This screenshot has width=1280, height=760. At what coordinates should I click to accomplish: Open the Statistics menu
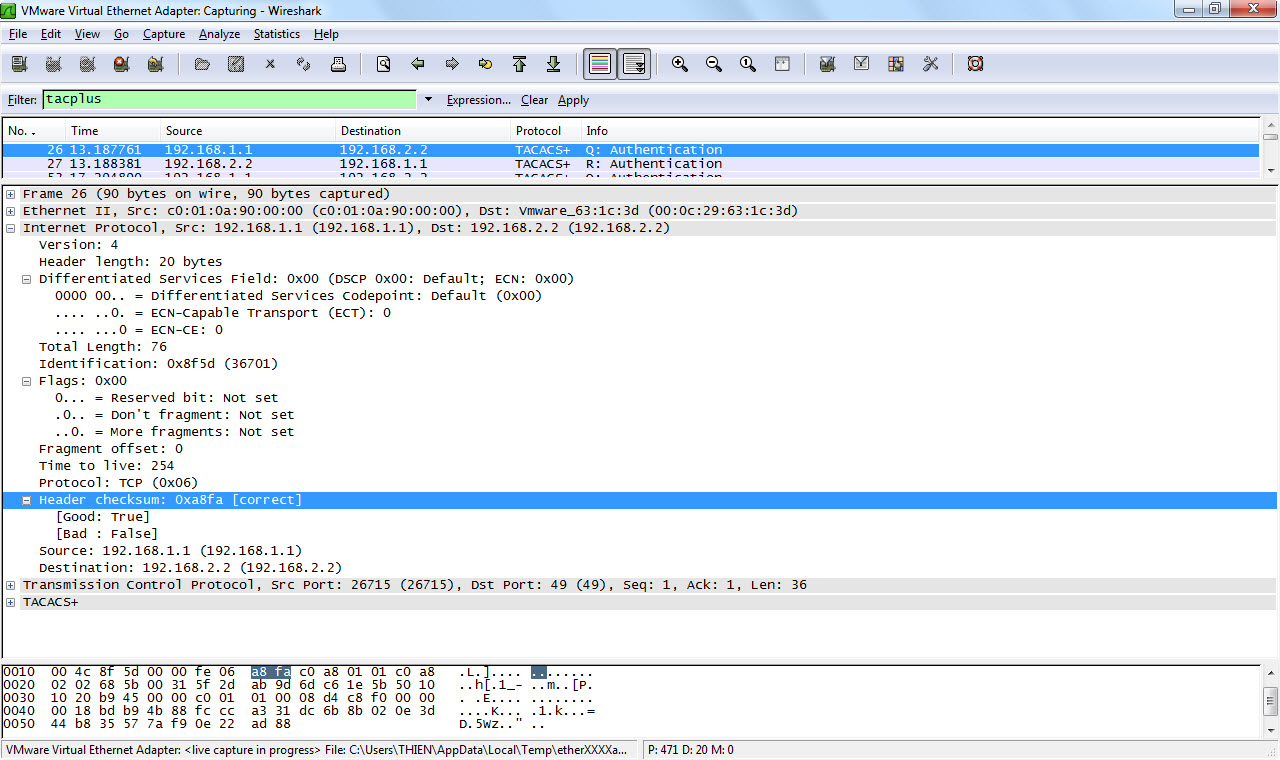click(276, 34)
